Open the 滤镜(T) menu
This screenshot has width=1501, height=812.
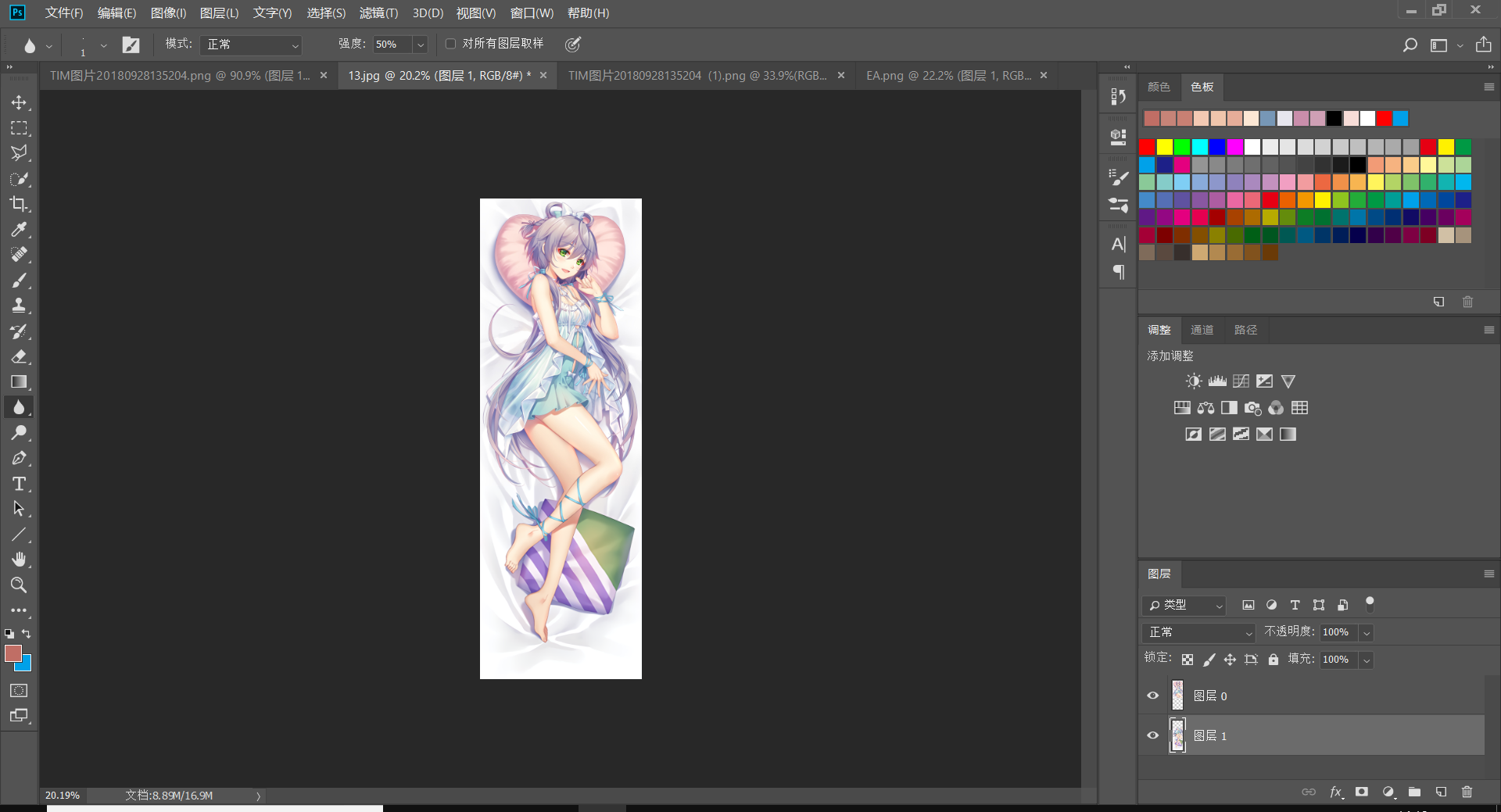[378, 13]
